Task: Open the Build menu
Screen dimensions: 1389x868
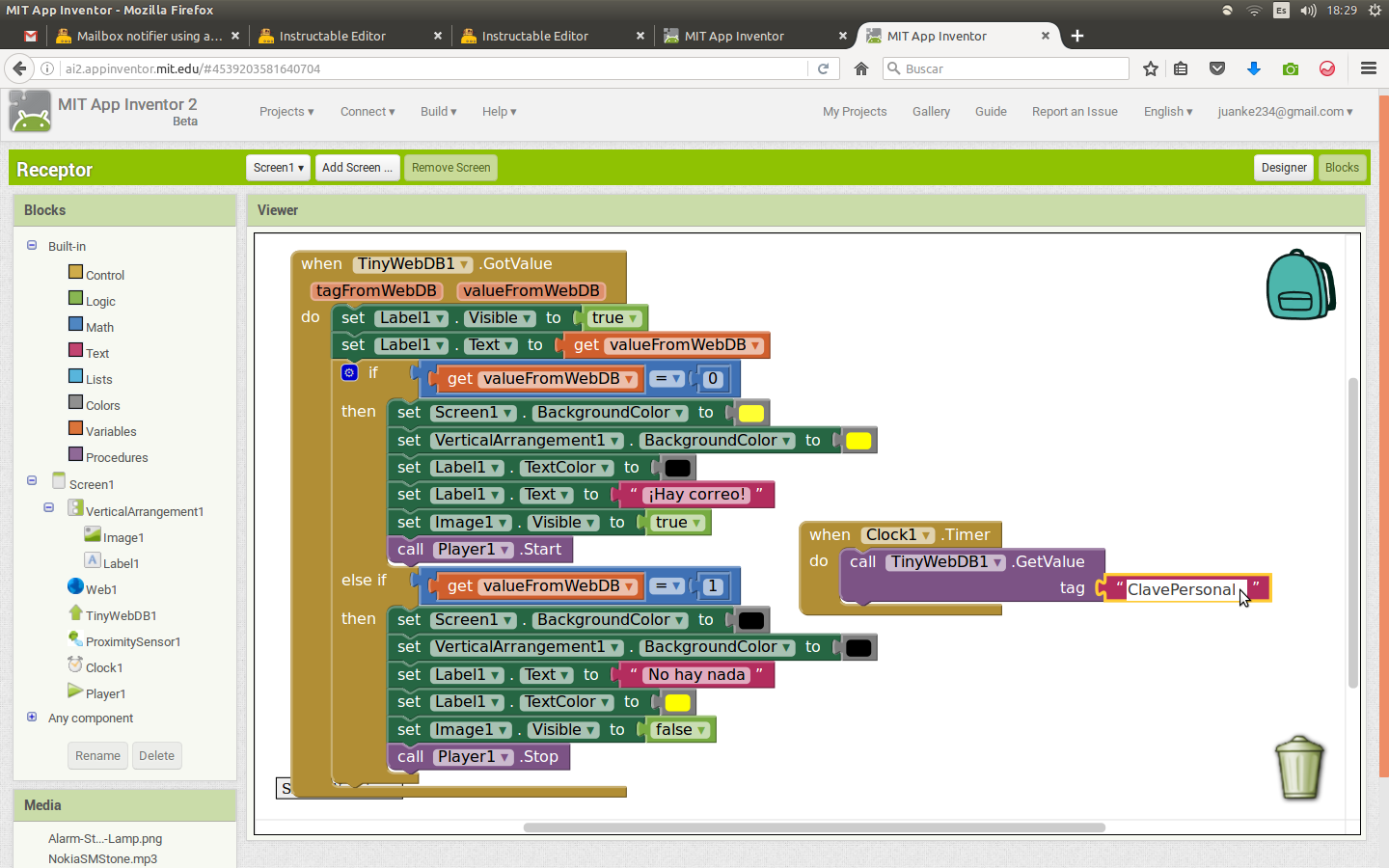Action: [438, 112]
